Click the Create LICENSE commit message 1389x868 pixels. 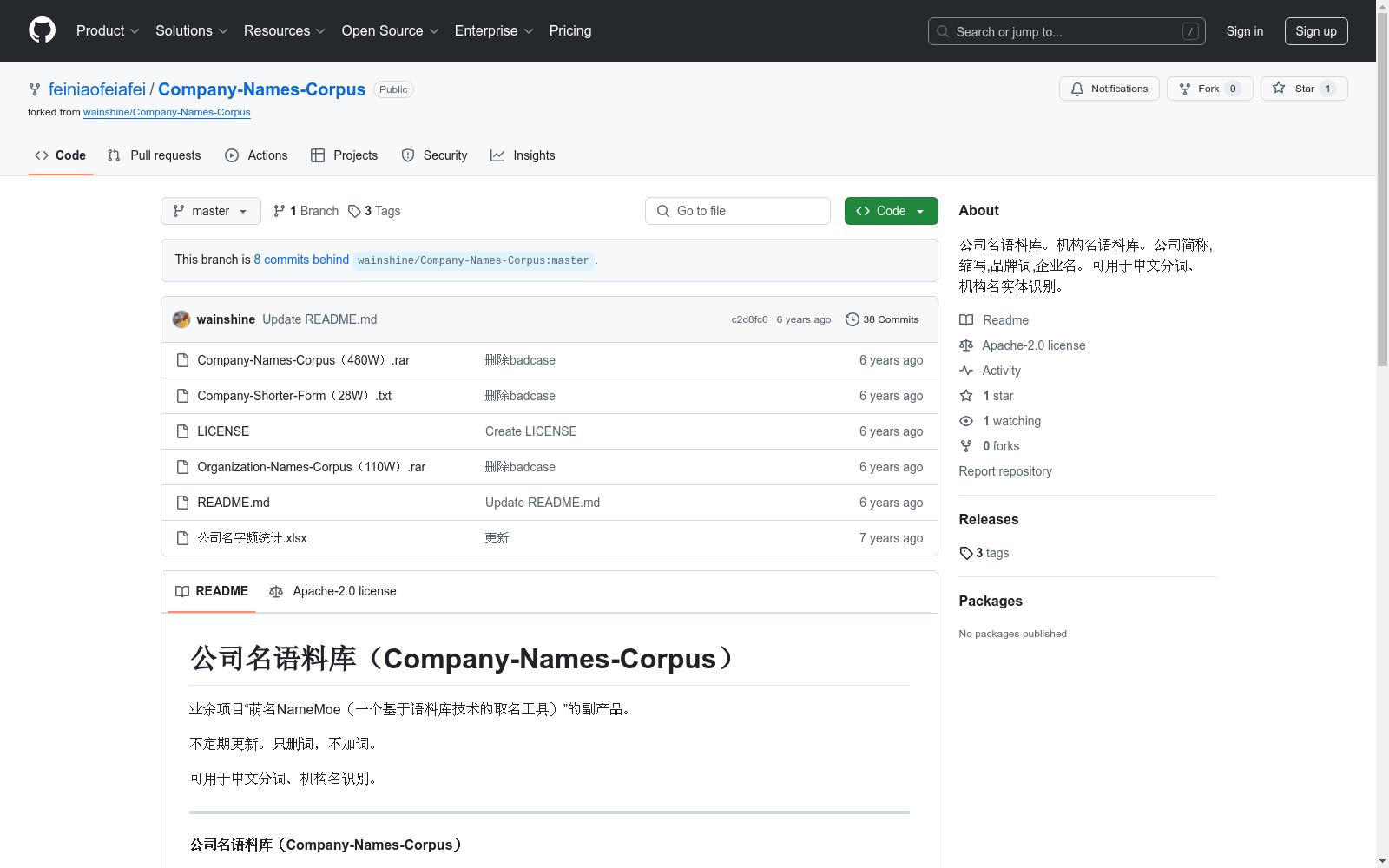coord(530,431)
